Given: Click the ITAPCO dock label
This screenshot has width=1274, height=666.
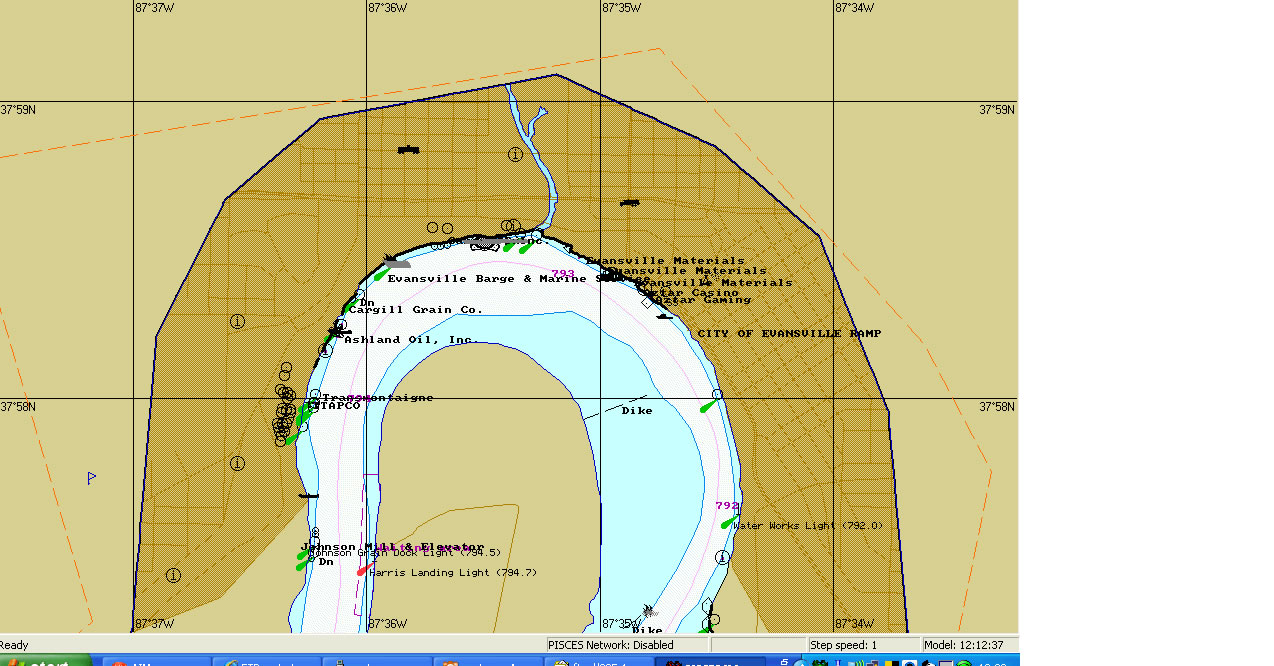Looking at the screenshot, I should 334,406.
